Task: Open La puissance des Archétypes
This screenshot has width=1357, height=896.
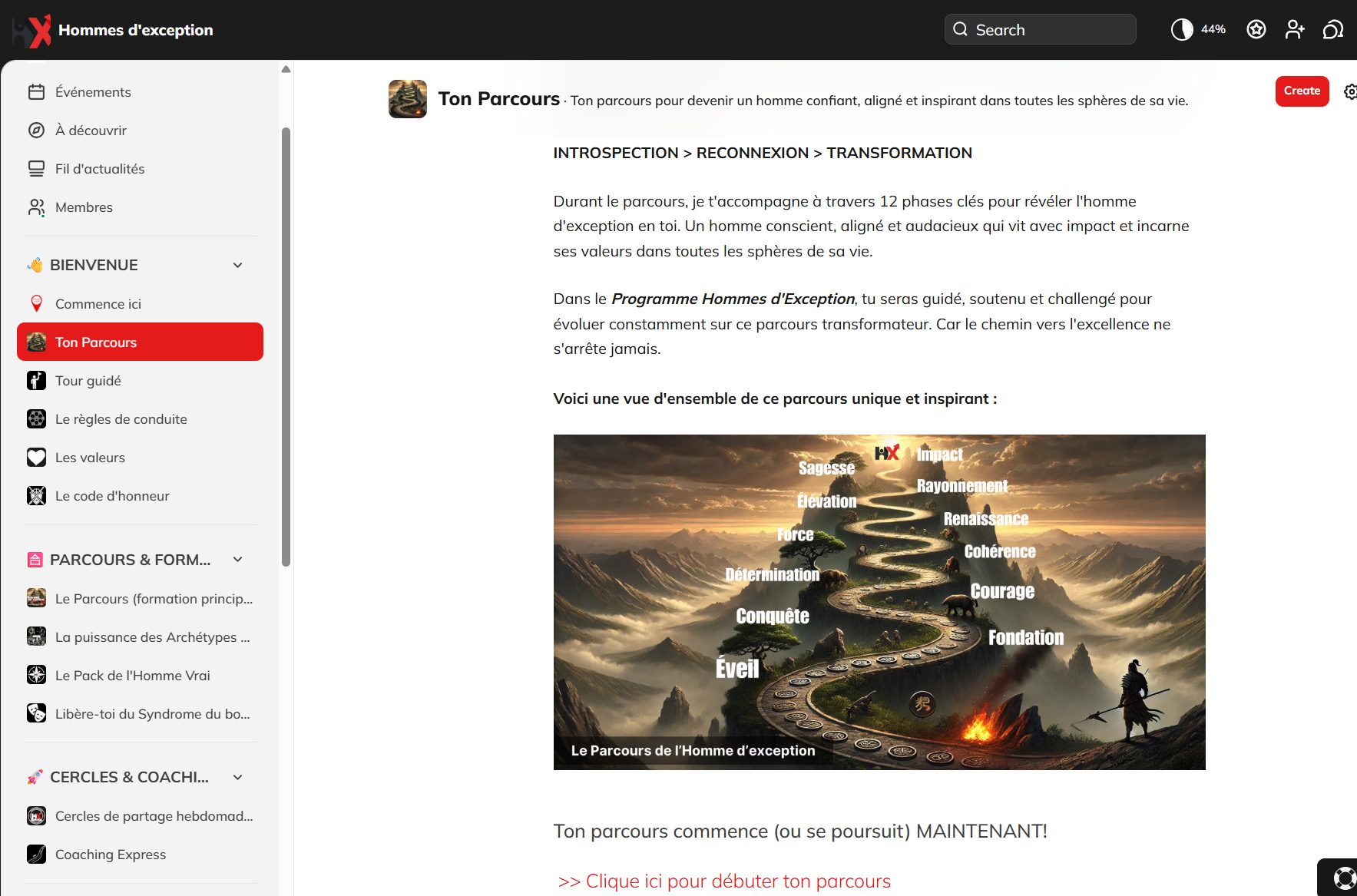Action: point(140,636)
